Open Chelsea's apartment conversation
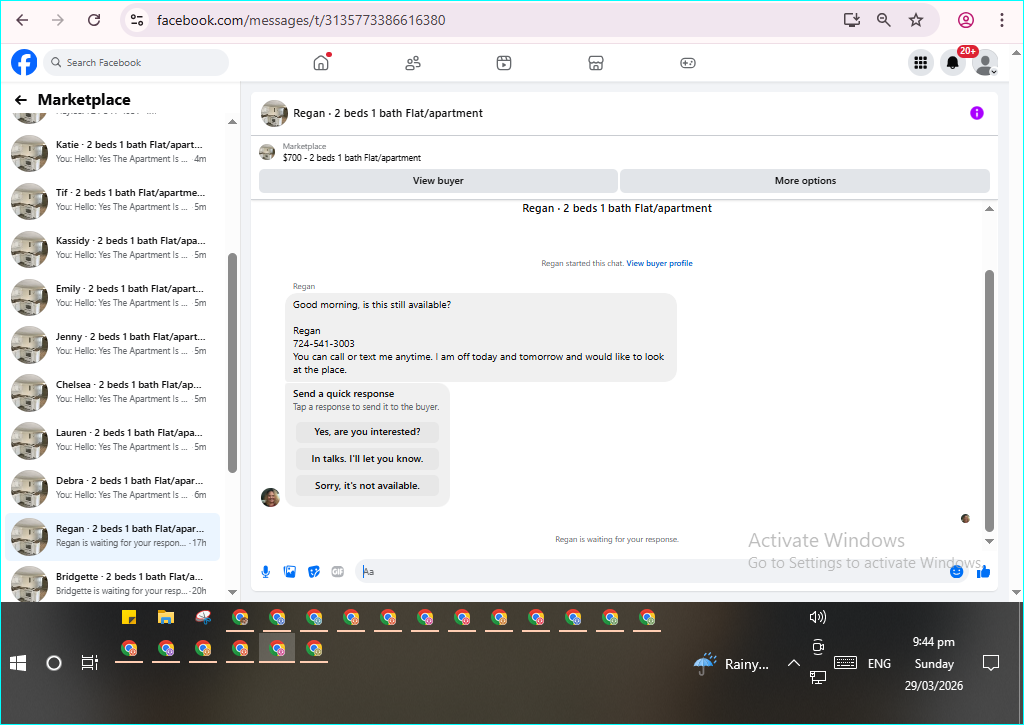 coord(112,392)
